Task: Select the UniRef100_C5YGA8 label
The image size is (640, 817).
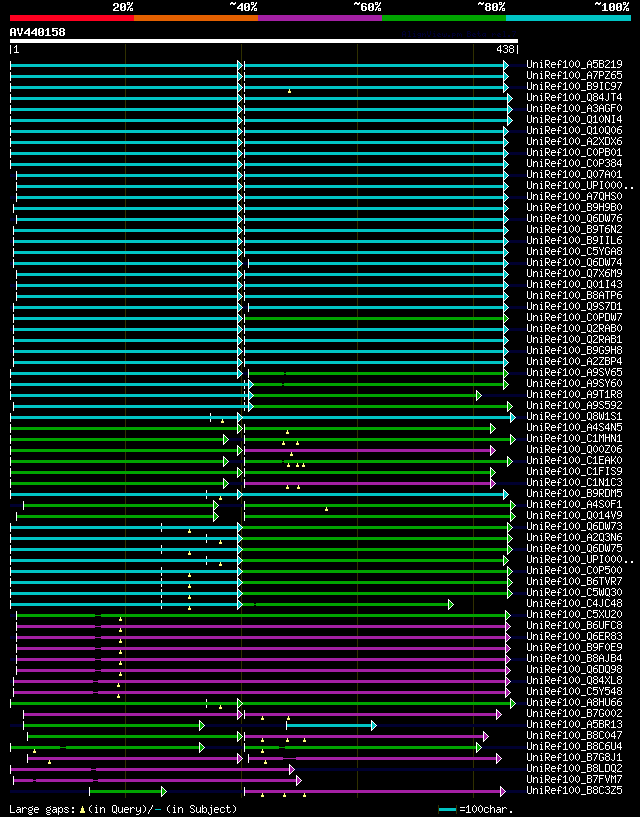Action: pyautogui.click(x=574, y=251)
